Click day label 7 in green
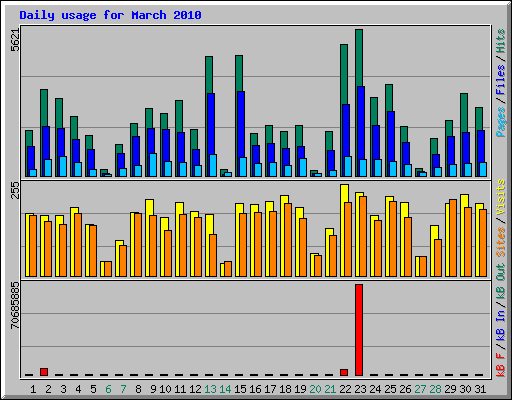 [x=123, y=389]
